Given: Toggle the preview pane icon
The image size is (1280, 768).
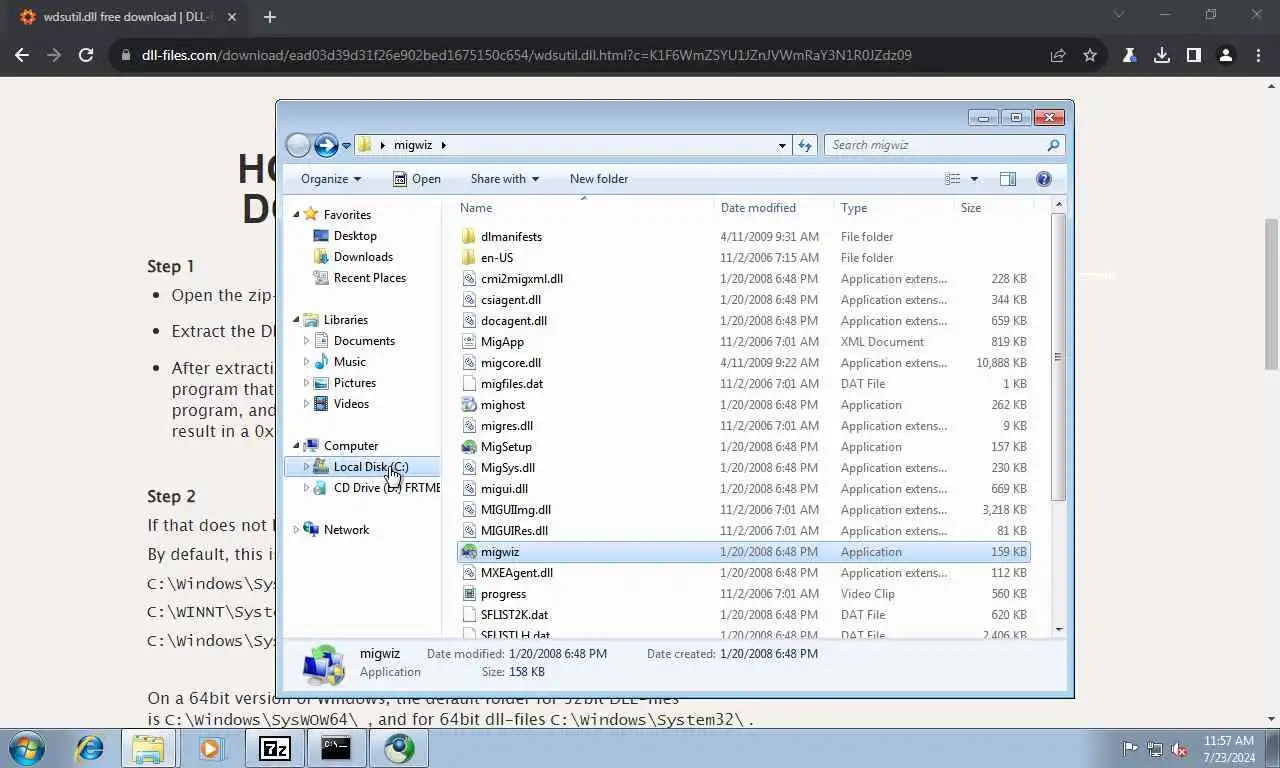Looking at the screenshot, I should 1008,179.
